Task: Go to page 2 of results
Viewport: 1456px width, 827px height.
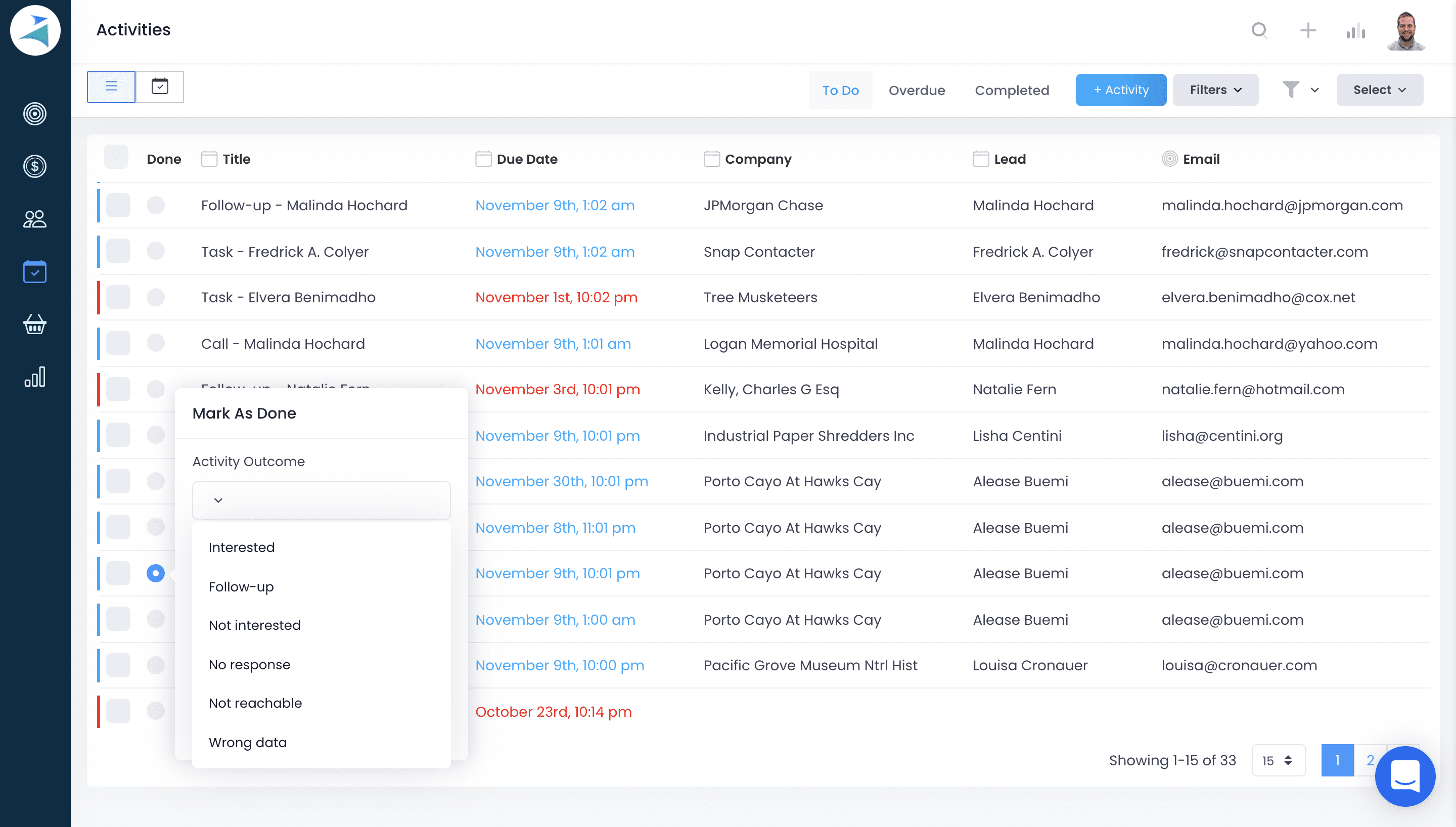Action: 1370,760
